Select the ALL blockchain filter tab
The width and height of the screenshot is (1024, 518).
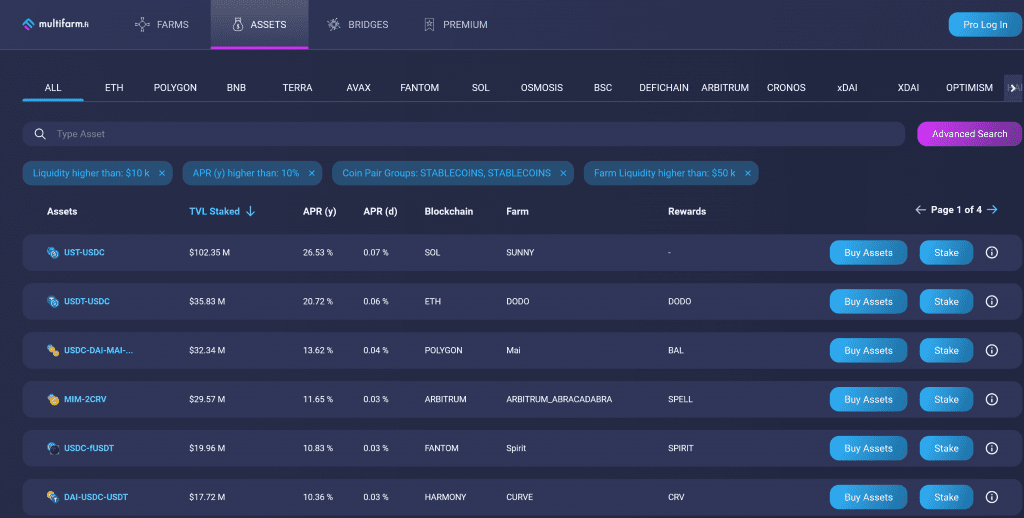point(53,88)
